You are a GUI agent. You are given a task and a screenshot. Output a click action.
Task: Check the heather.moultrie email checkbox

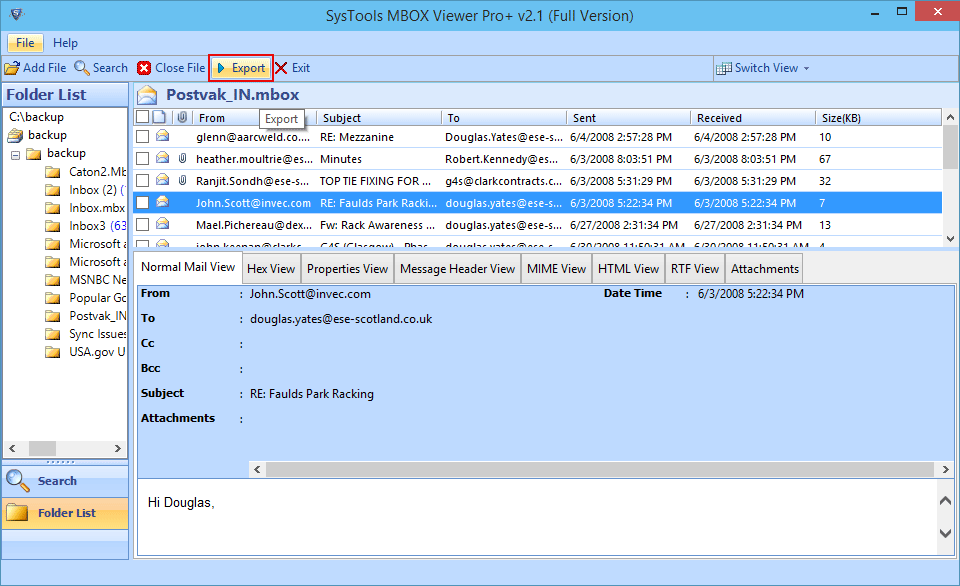[x=143, y=159]
